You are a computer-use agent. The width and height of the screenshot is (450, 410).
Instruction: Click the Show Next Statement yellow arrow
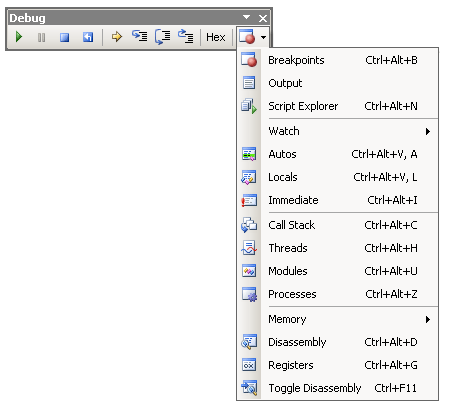pos(117,37)
